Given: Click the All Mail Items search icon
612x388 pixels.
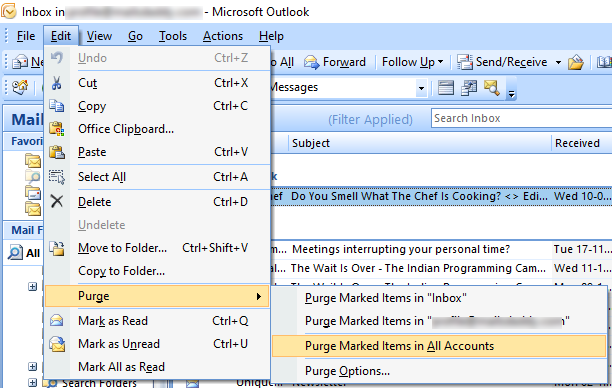Looking at the screenshot, I should (x=15, y=253).
